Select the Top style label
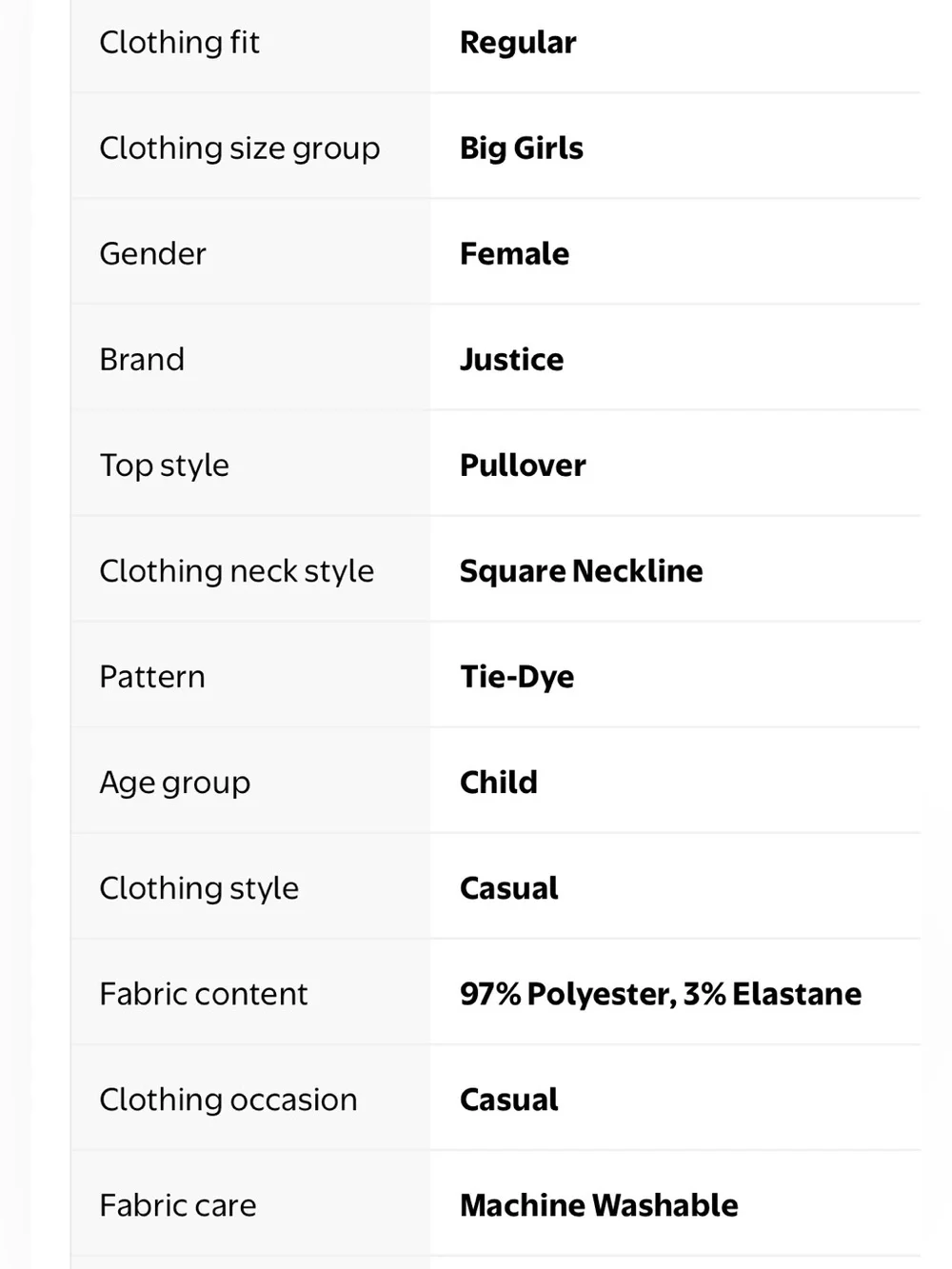The image size is (952, 1269). [165, 466]
